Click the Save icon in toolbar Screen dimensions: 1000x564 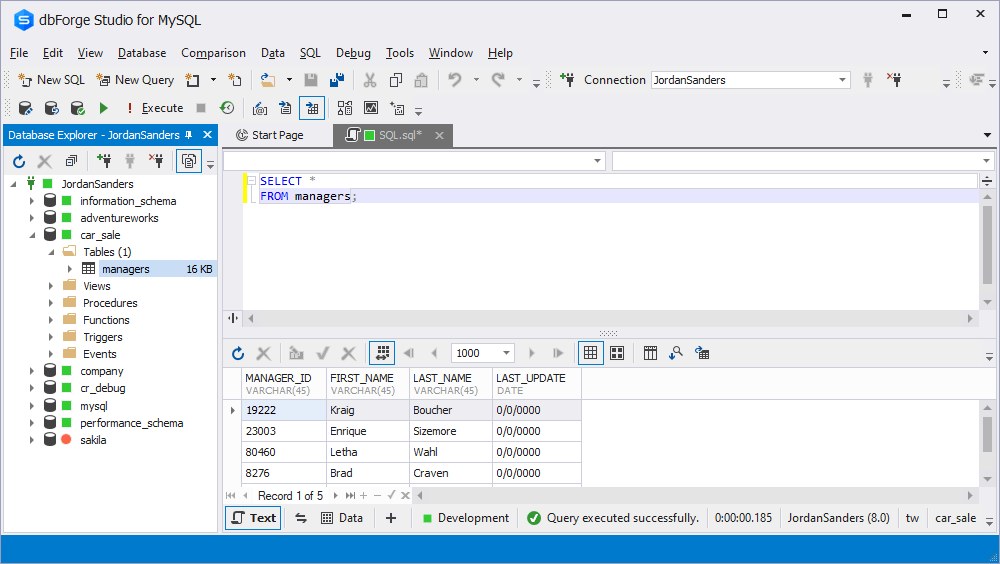[311, 80]
